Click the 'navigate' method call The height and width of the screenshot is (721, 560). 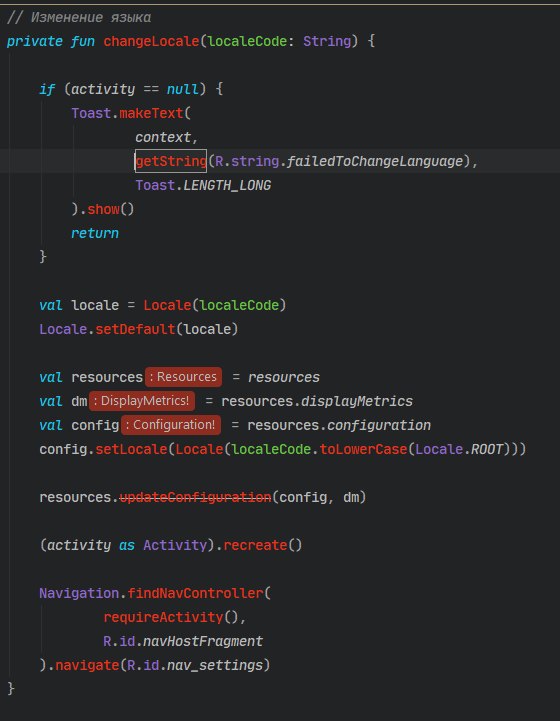(x=87, y=665)
